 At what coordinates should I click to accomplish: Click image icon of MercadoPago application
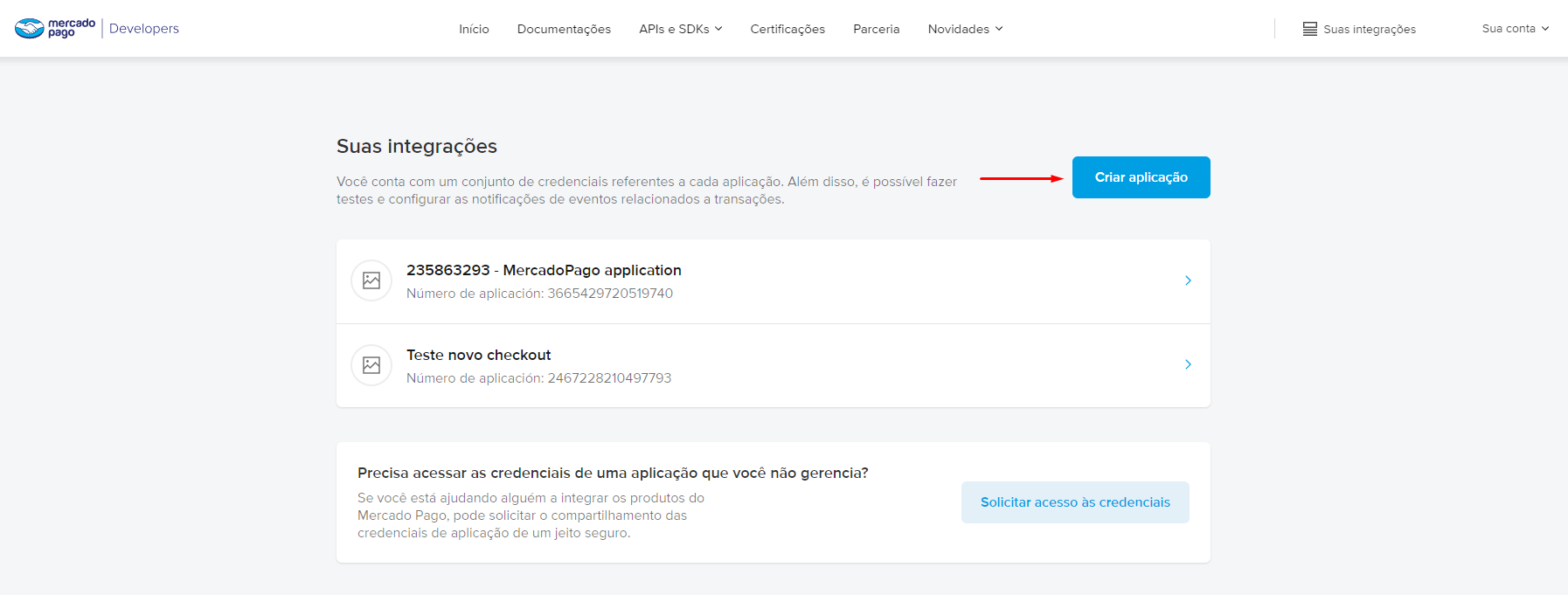coord(371,280)
